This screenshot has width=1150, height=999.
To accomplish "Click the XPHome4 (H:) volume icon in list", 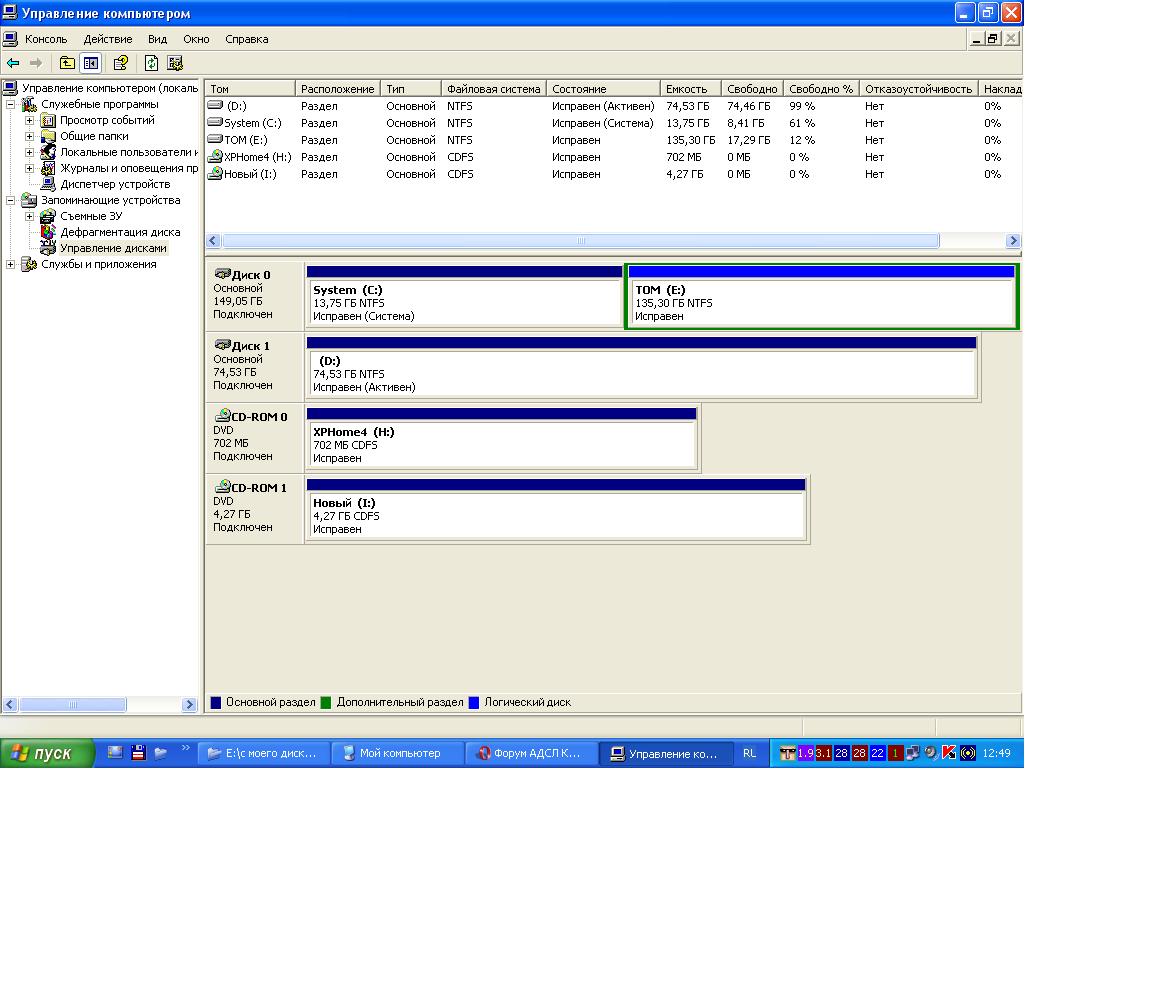I will (215, 157).
